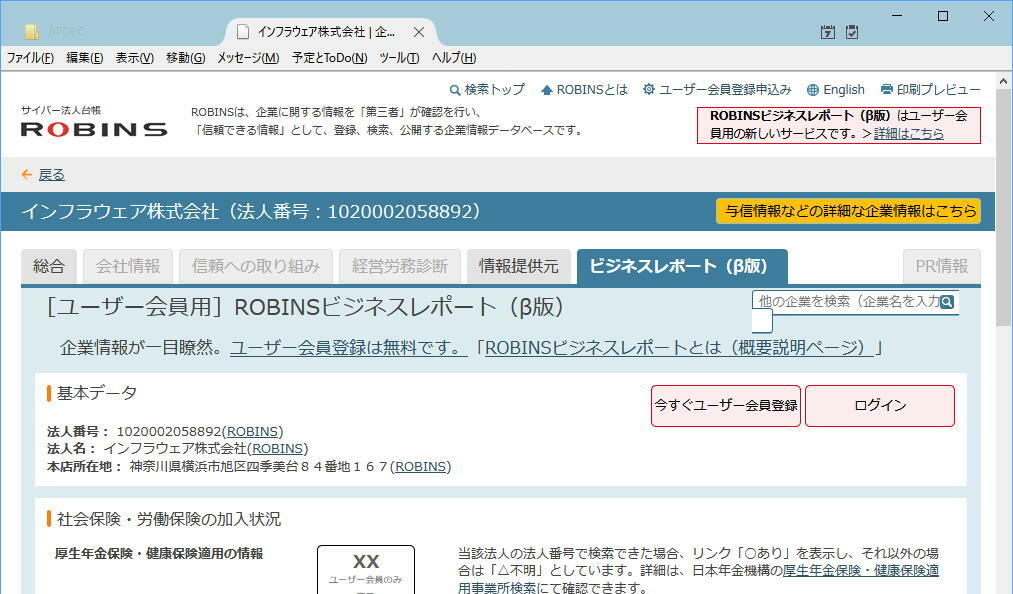Viewport: 1013px width, 594px height.
Task: Click the 厚生年金保険・健康保険適用の情報 label
Action: point(159,554)
